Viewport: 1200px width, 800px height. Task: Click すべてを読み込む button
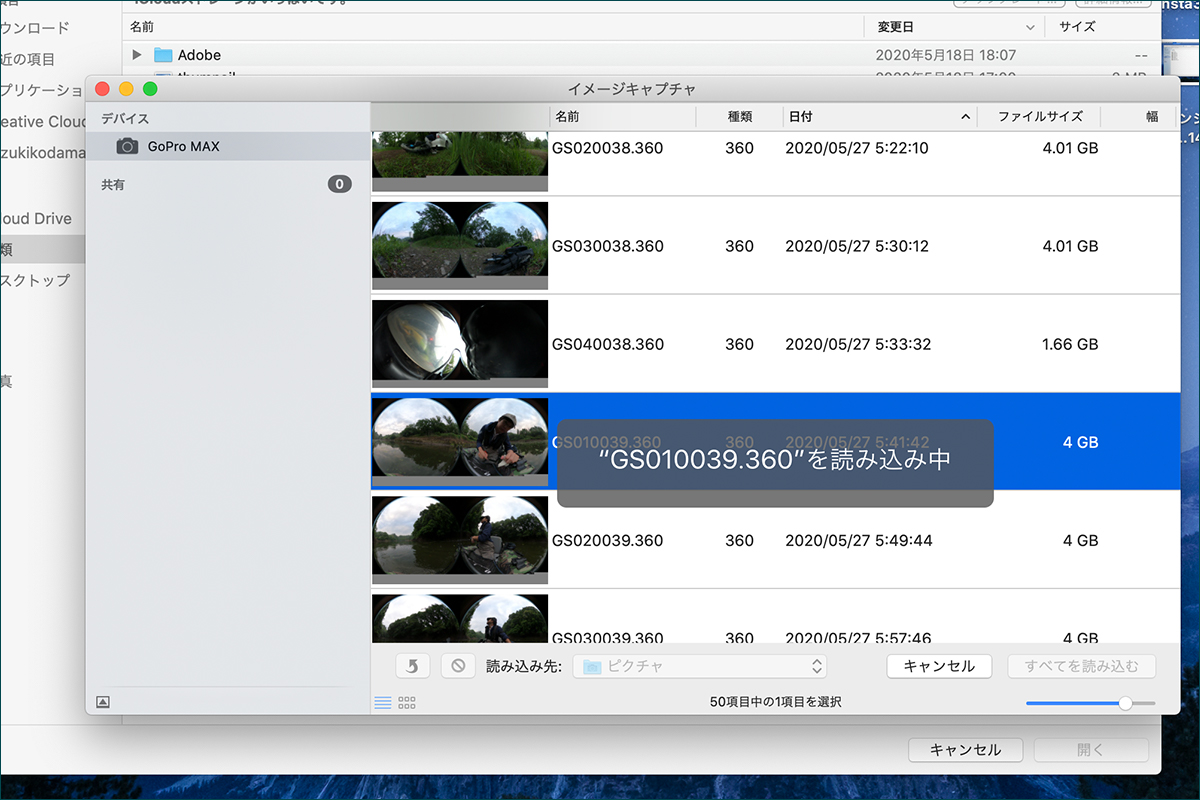(1081, 666)
